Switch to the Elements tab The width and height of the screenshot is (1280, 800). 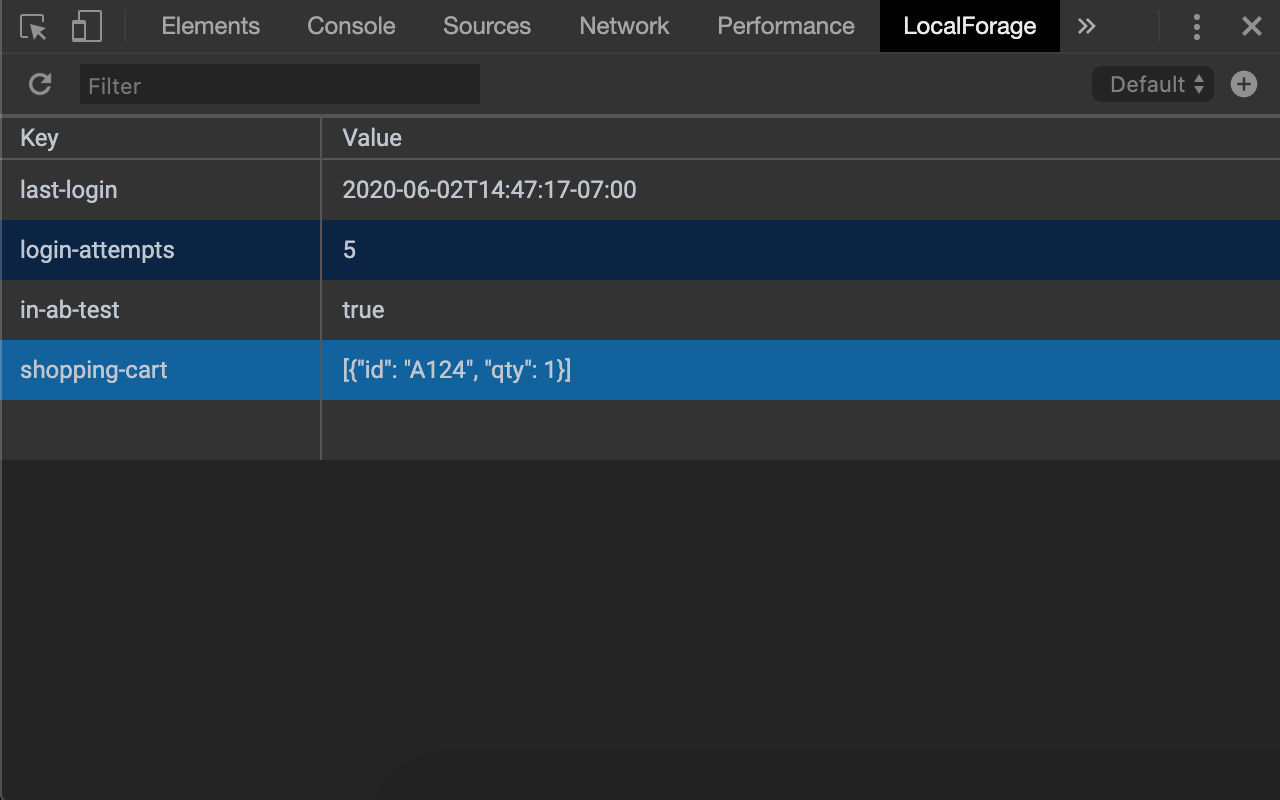click(x=210, y=26)
